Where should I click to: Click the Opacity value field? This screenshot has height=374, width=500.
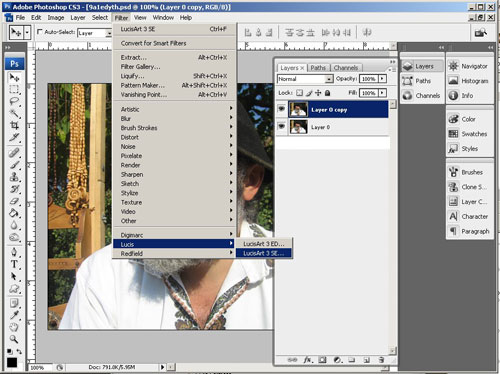369,79
